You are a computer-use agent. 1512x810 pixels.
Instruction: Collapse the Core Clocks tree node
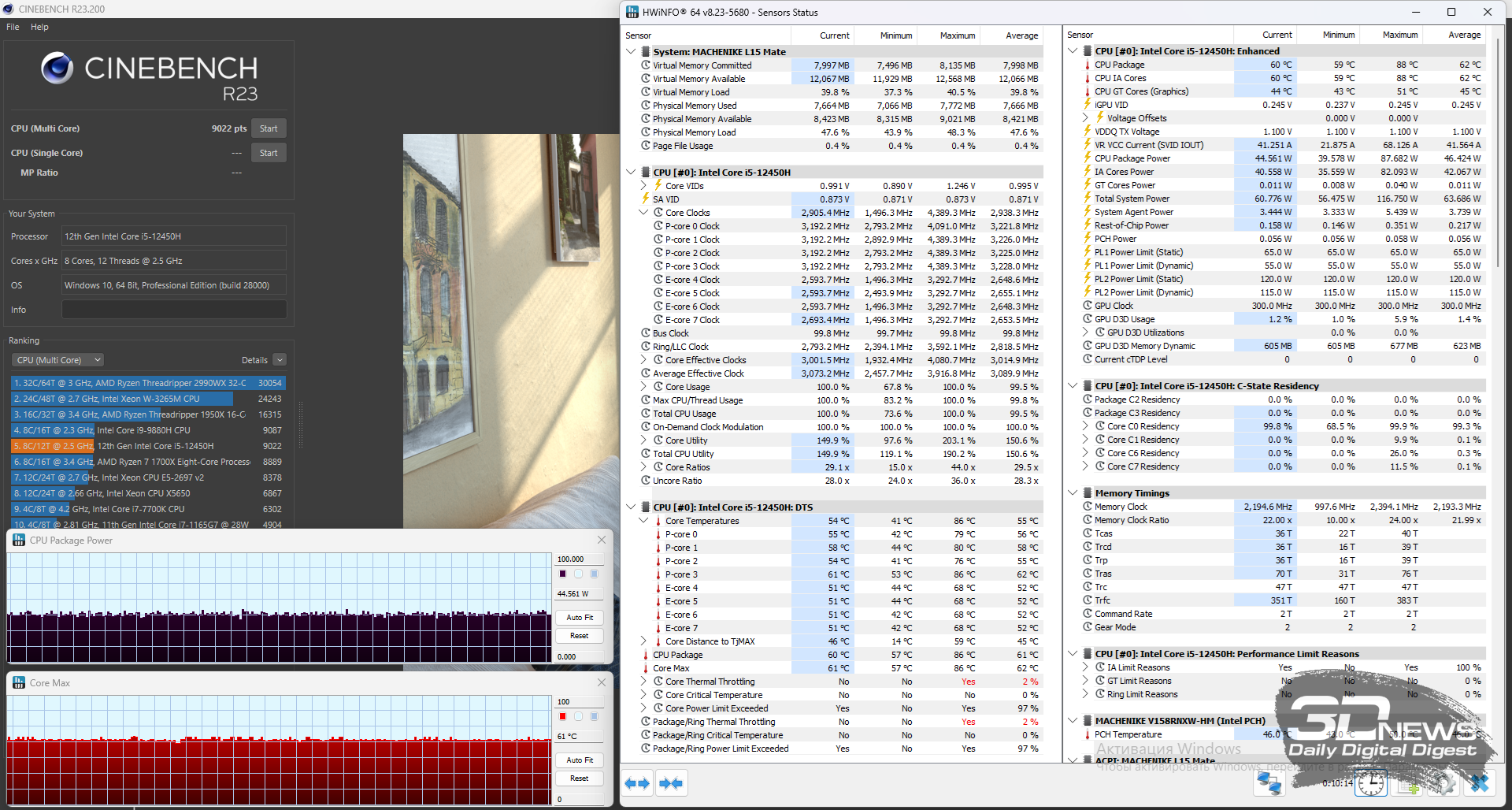point(643,213)
